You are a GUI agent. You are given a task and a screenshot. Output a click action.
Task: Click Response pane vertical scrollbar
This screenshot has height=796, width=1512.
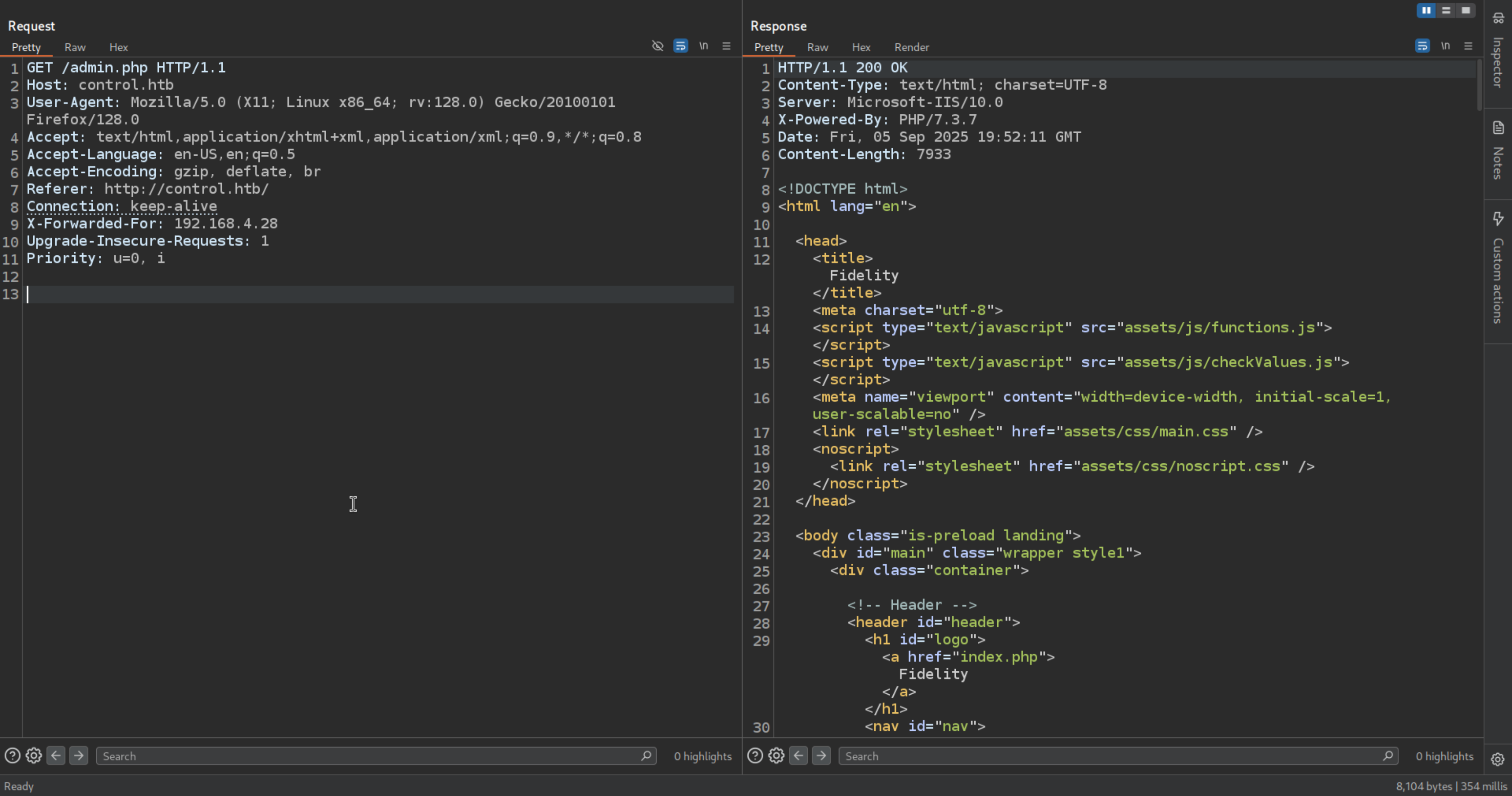[1479, 85]
